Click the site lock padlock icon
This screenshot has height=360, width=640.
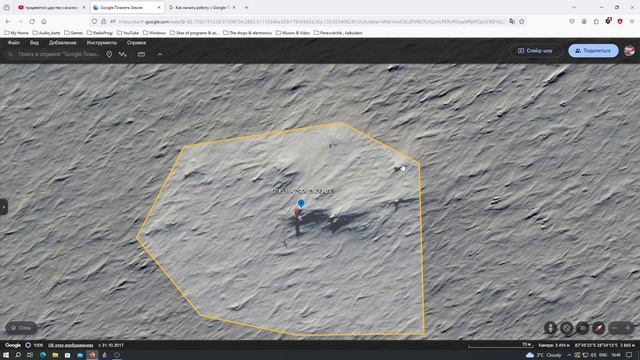pos(104,21)
